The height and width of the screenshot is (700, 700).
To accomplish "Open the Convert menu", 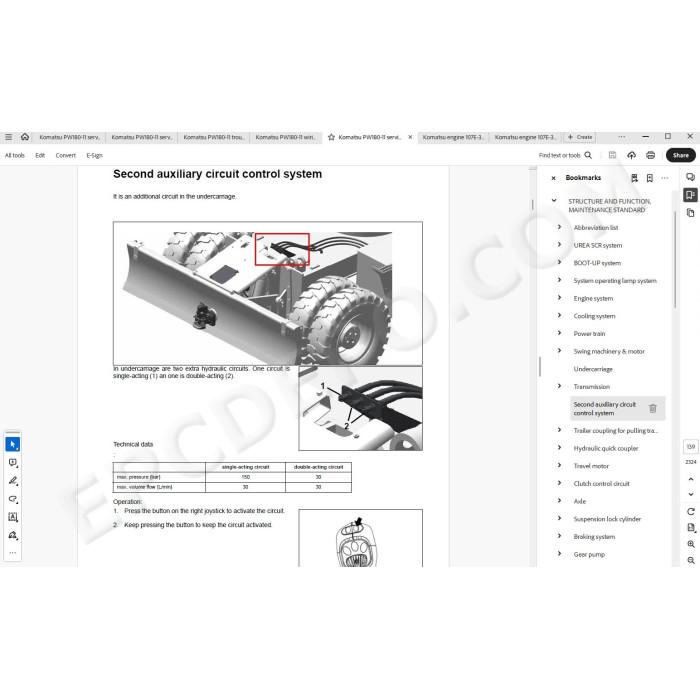I will [x=66, y=155].
